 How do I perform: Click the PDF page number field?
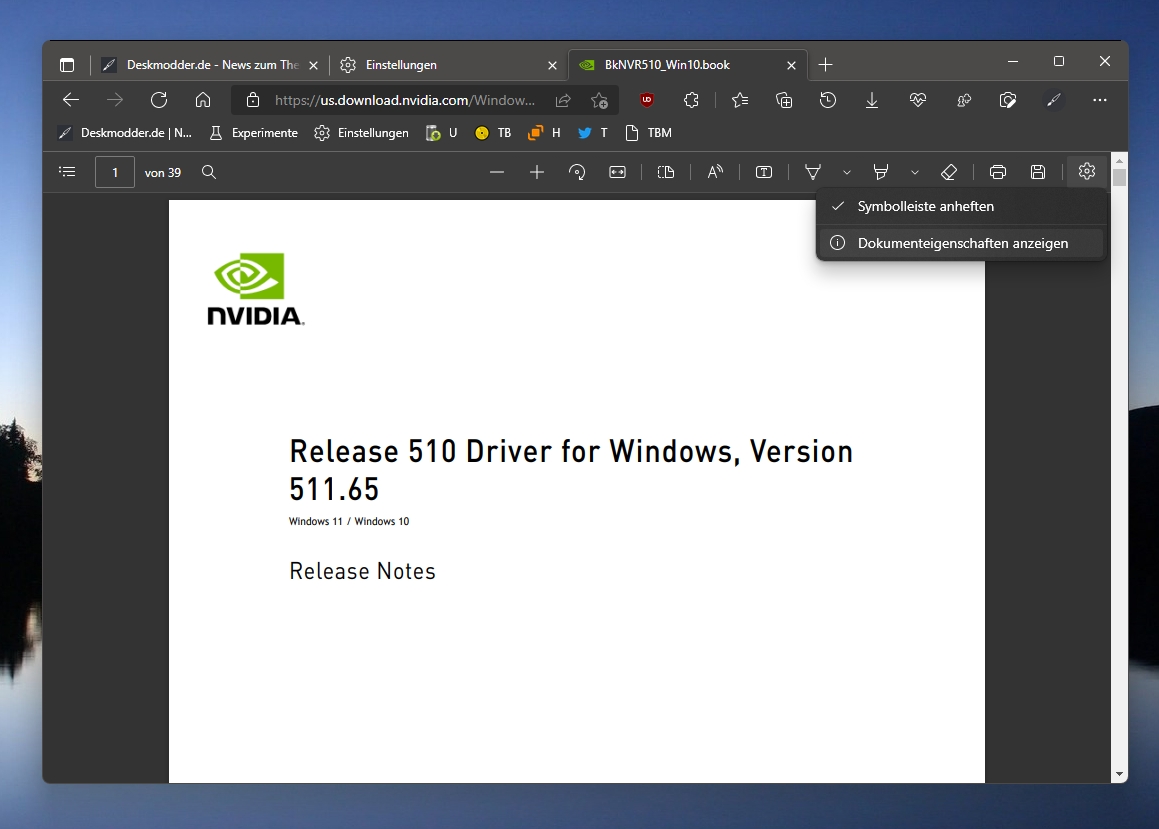[115, 172]
